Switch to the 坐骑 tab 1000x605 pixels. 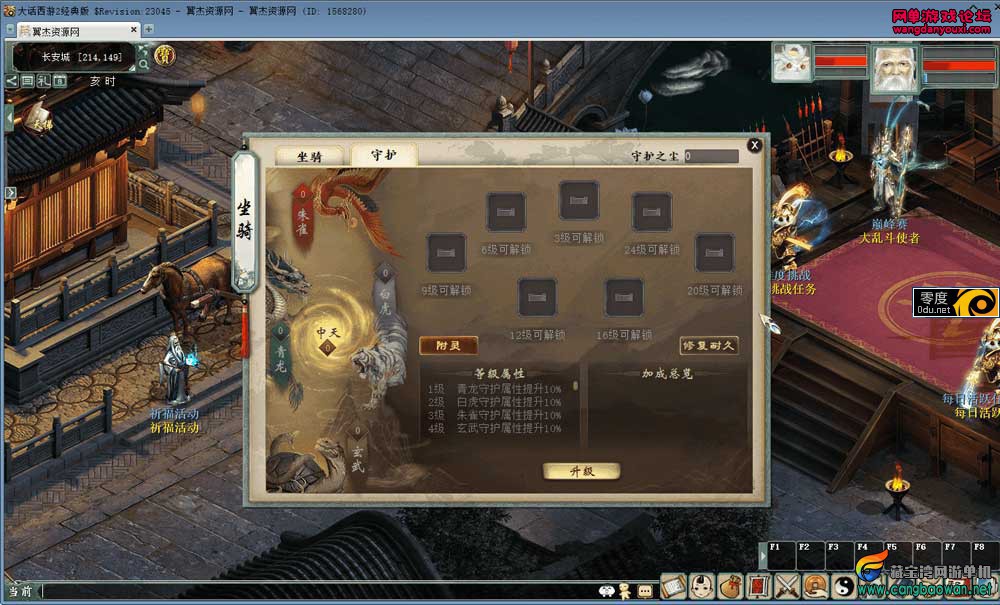coord(309,156)
